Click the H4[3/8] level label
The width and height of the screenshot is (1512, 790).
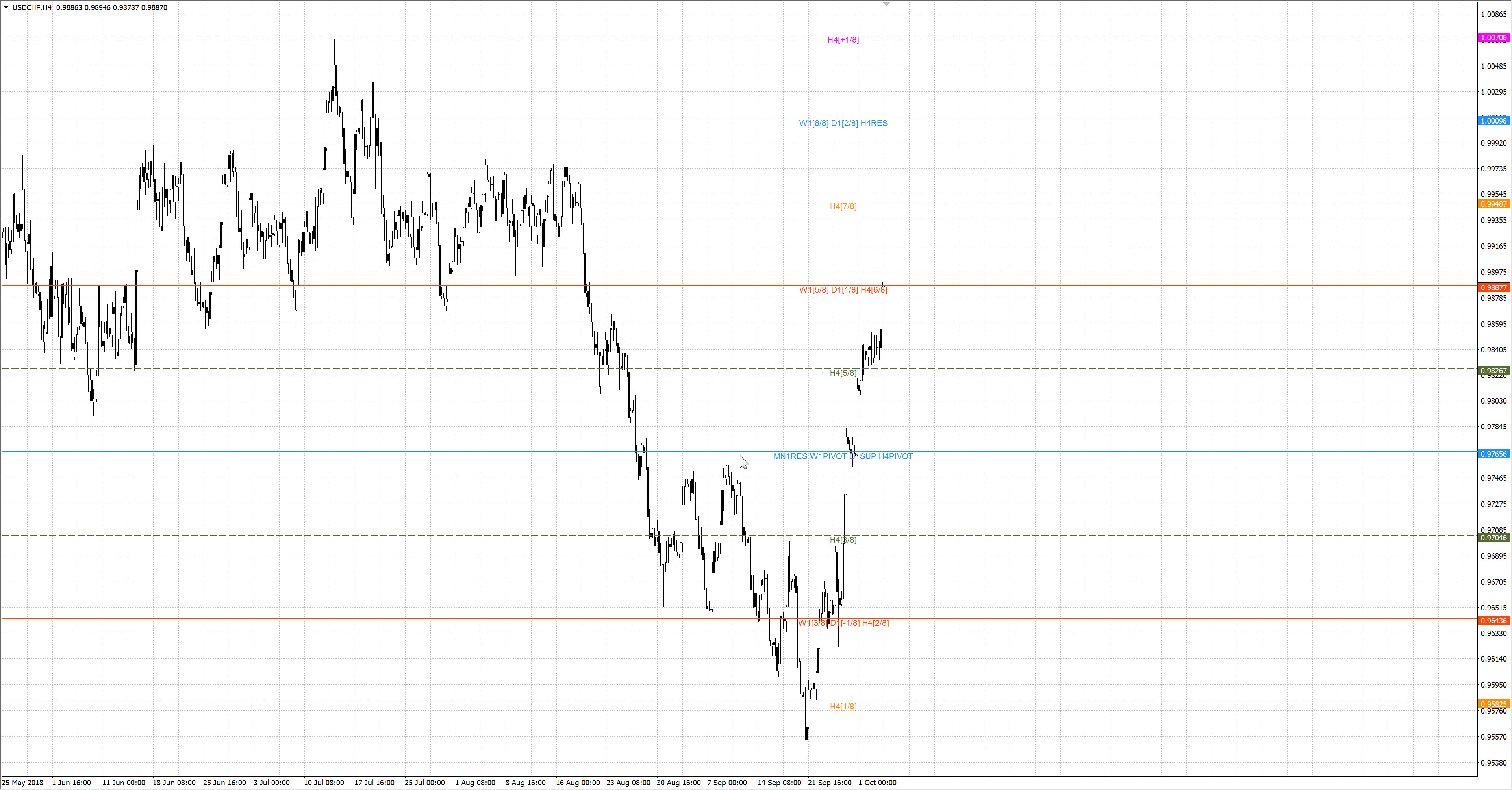click(x=843, y=540)
